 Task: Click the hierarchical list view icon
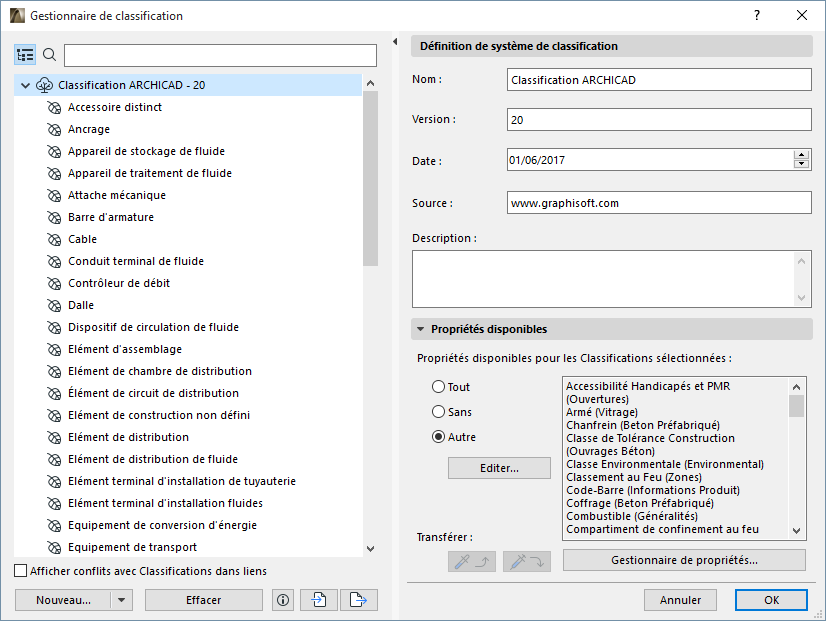point(25,55)
